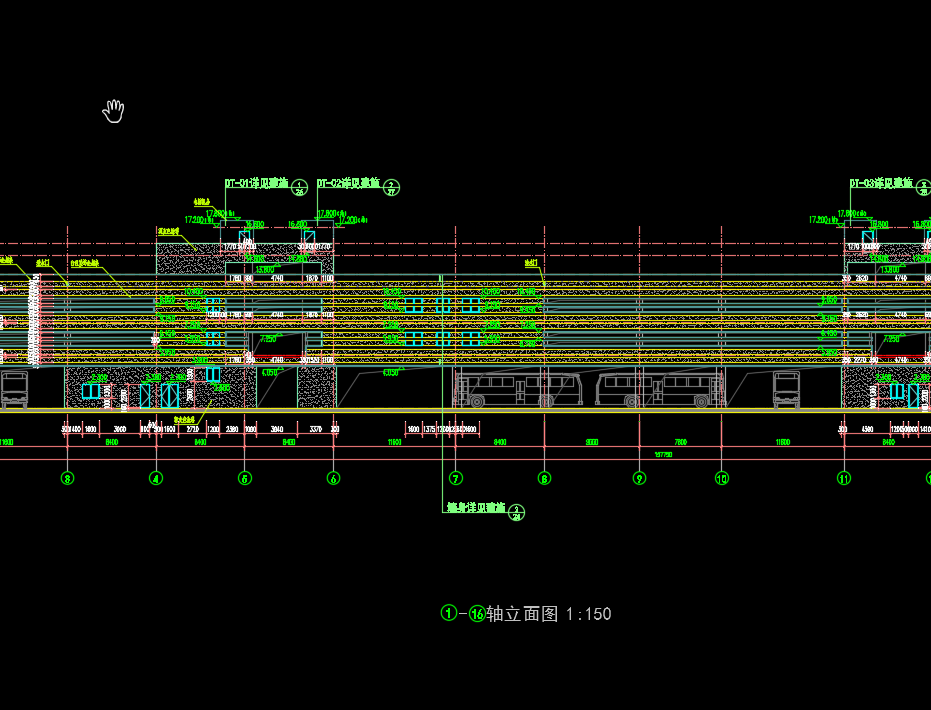Select the 4.050 elevation mark left of axis 7

pos(391,373)
